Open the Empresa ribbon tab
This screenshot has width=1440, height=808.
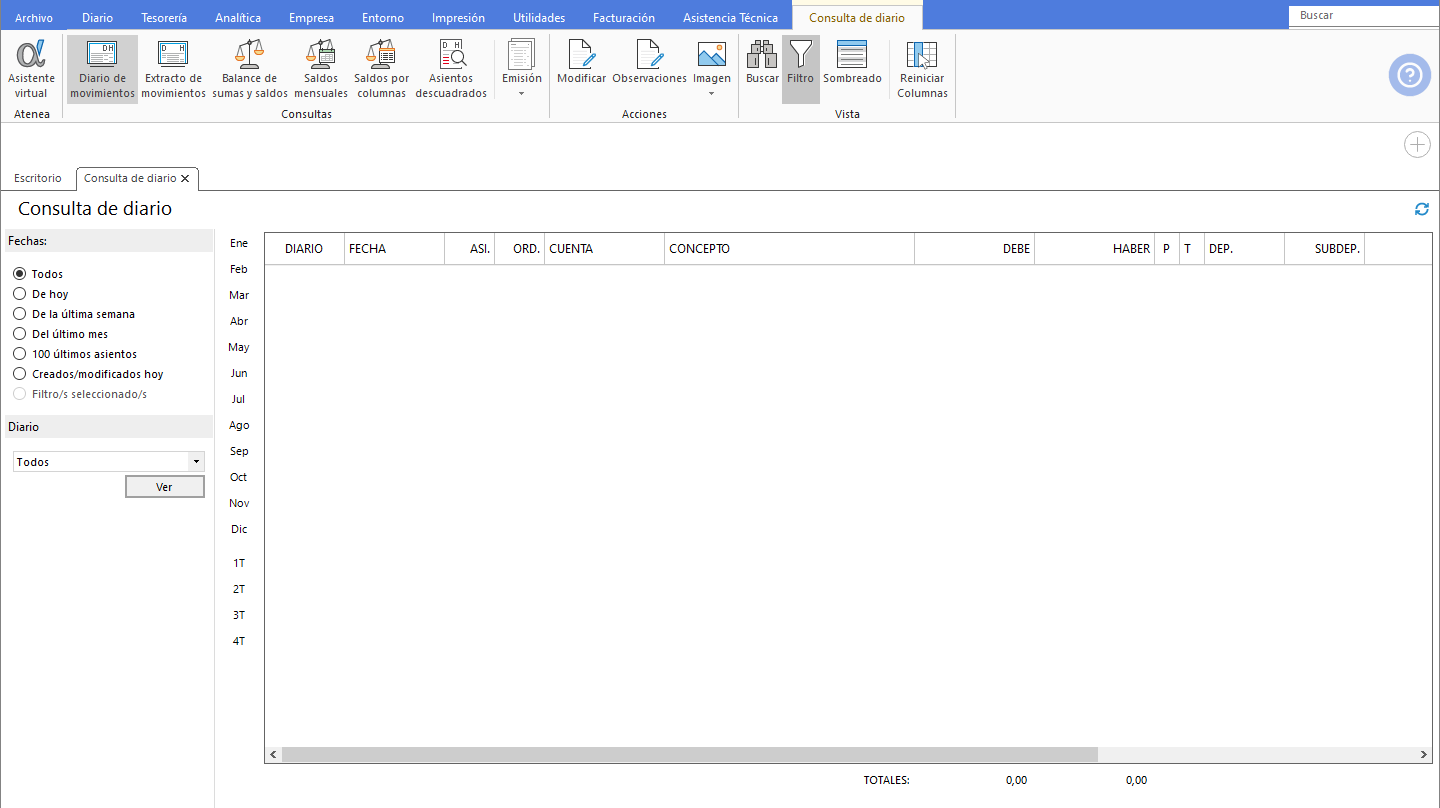pyautogui.click(x=311, y=17)
